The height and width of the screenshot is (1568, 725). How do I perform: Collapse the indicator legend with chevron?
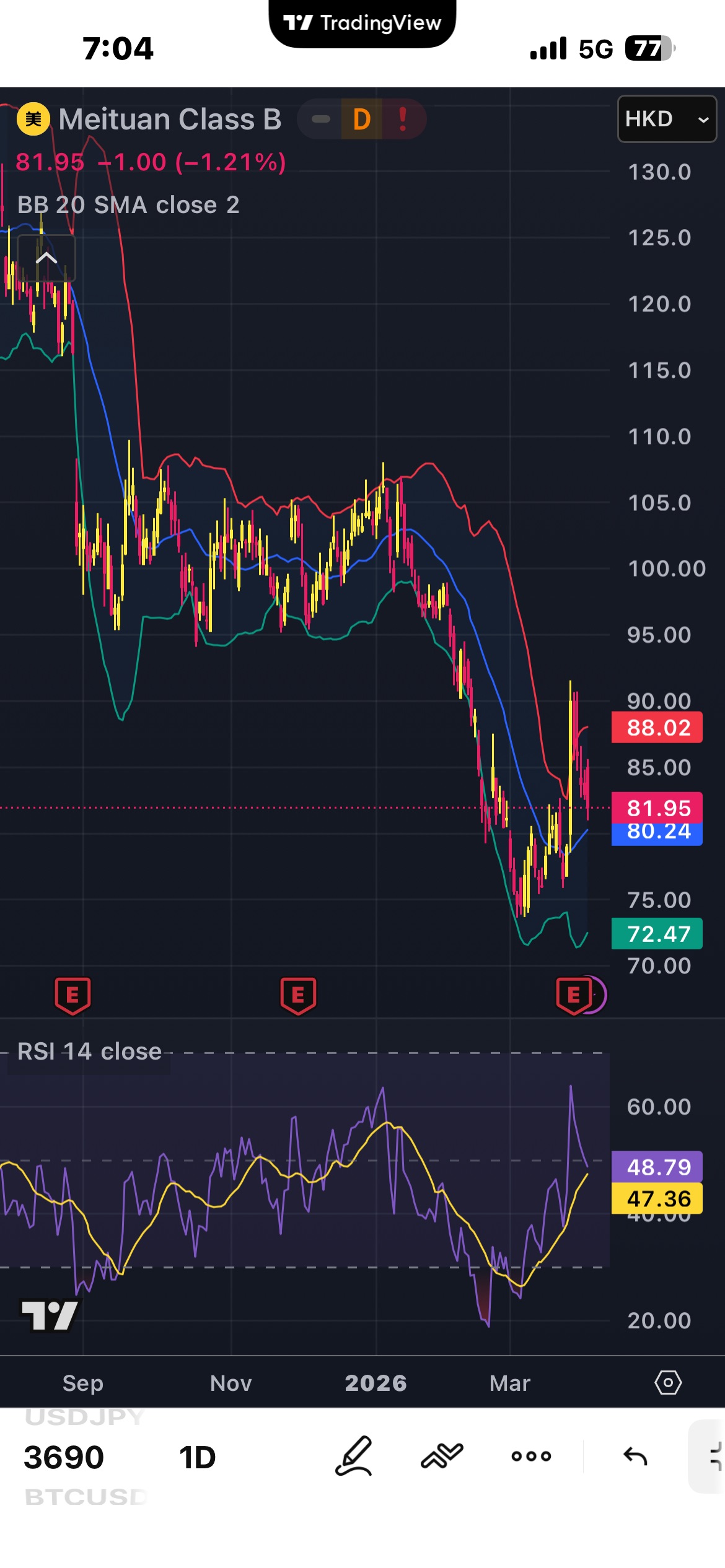click(x=46, y=258)
